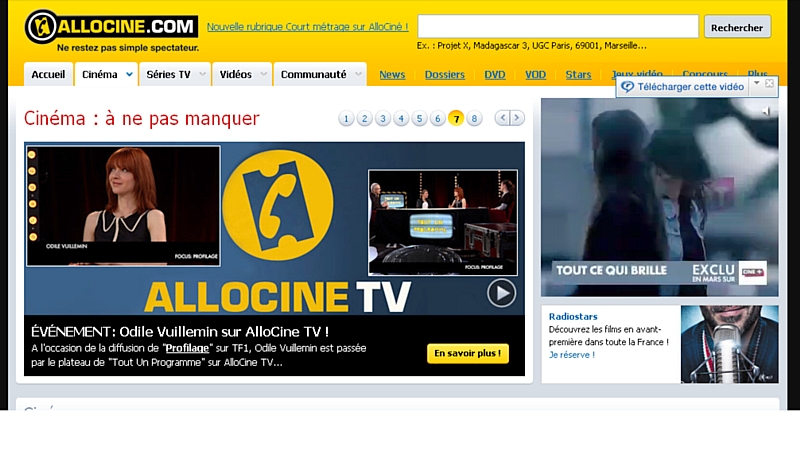Select carousel page 4
The image size is (800, 454).
click(x=401, y=119)
